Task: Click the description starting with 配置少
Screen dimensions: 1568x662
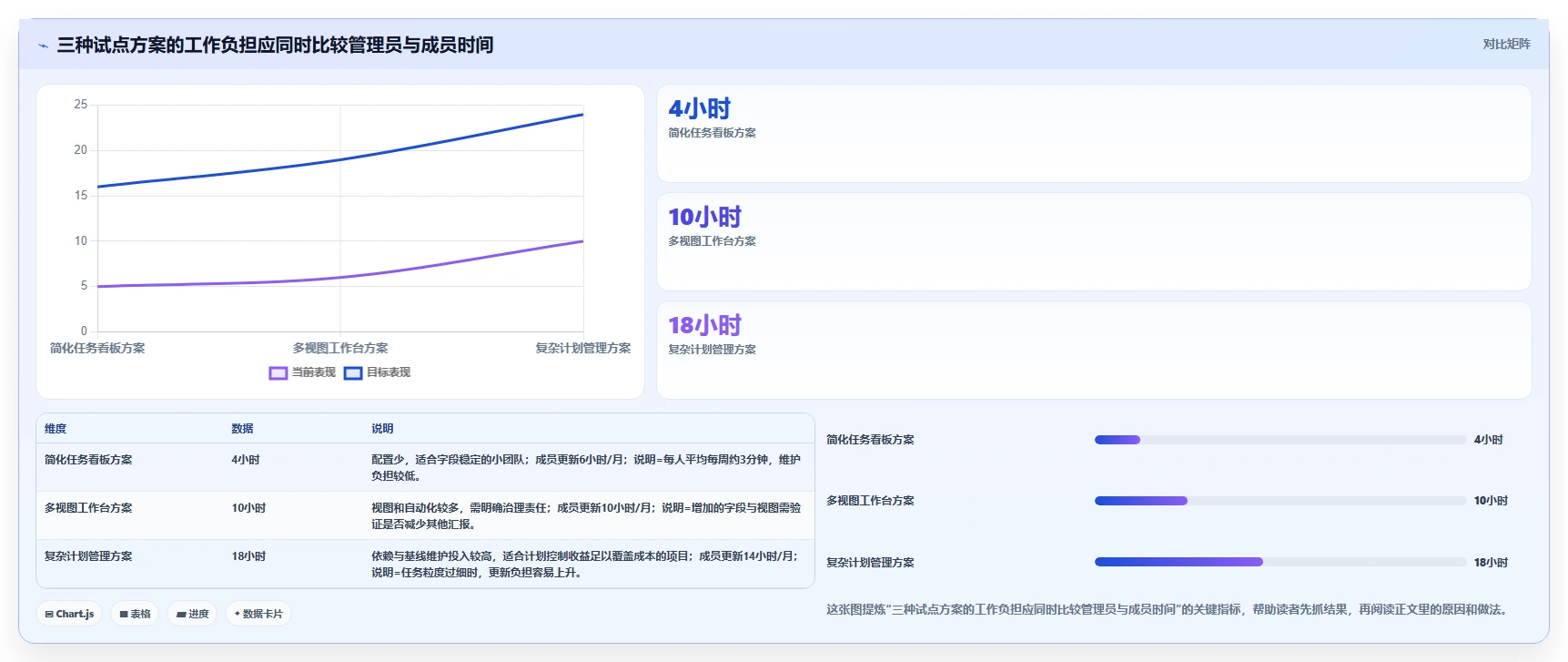Action: [586, 468]
